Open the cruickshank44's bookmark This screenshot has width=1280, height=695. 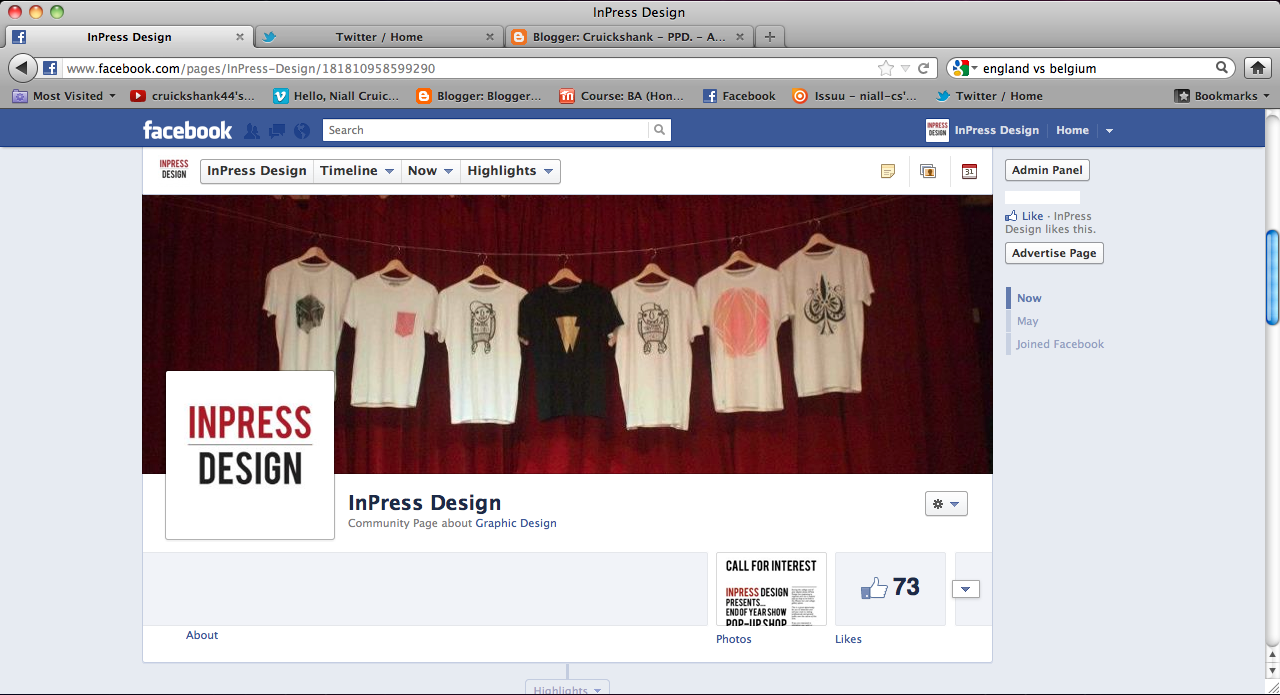click(192, 96)
